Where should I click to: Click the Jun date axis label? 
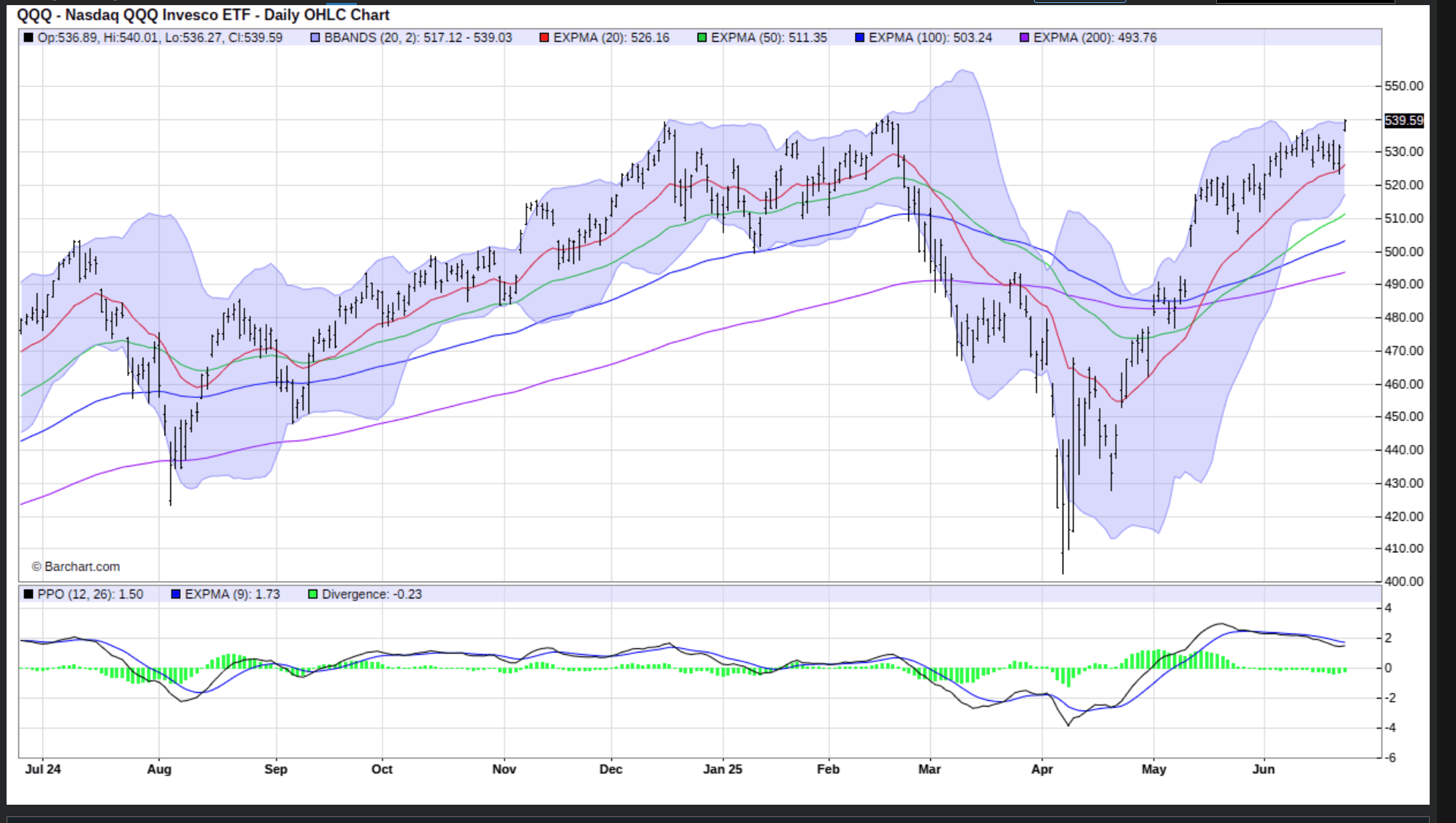(x=1263, y=769)
